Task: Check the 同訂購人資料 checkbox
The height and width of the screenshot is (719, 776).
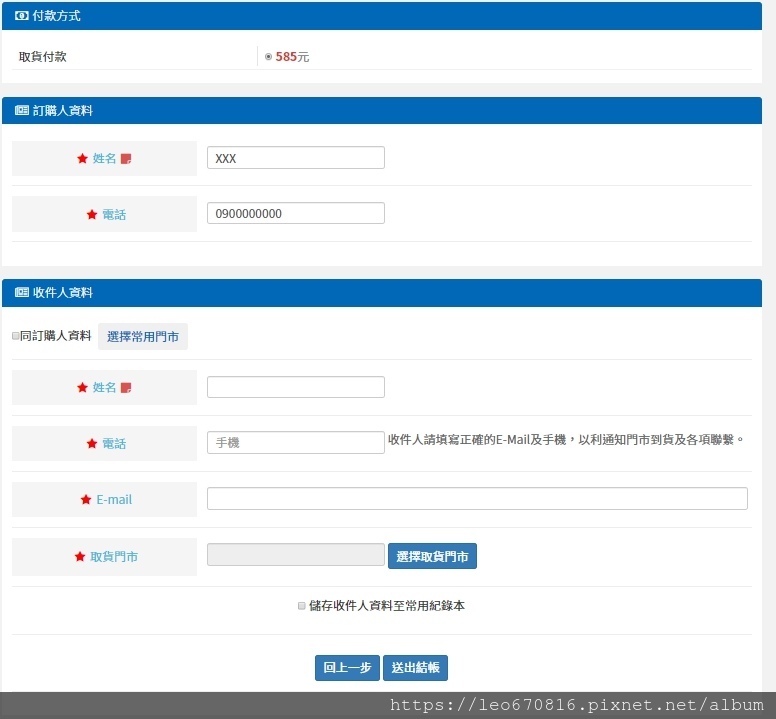Action: tap(15, 336)
